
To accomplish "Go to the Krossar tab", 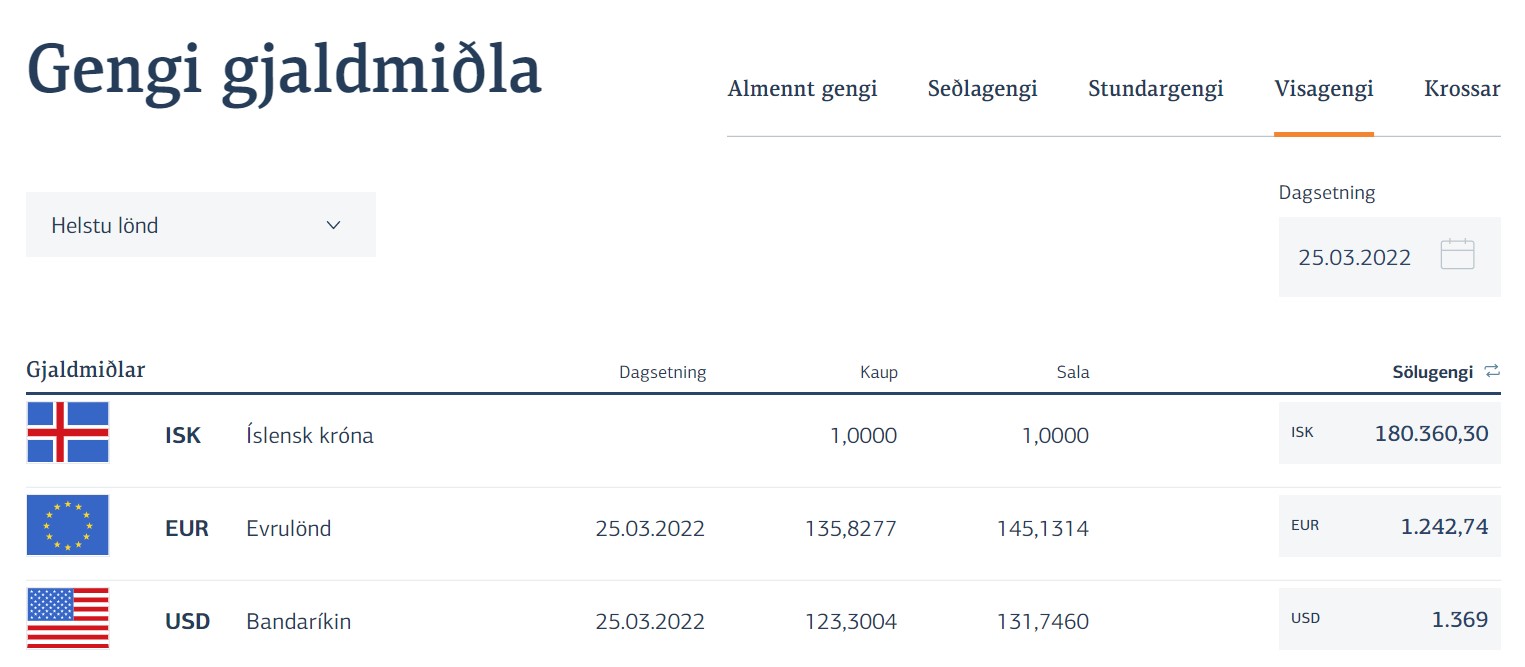I will click(x=1461, y=89).
